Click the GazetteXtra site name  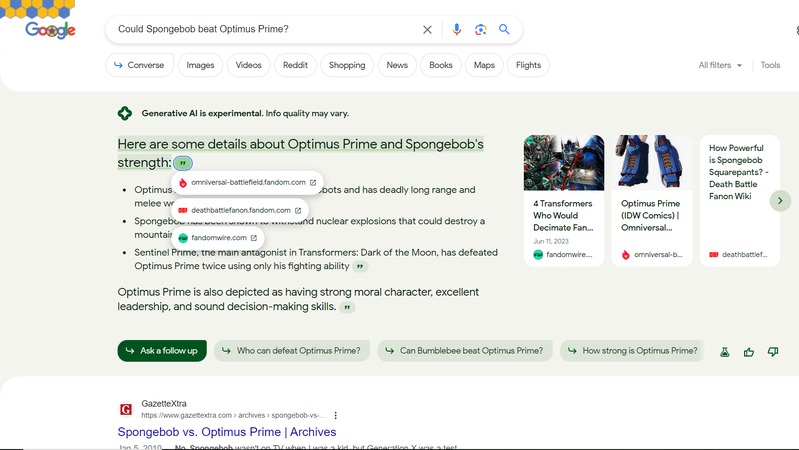click(164, 404)
